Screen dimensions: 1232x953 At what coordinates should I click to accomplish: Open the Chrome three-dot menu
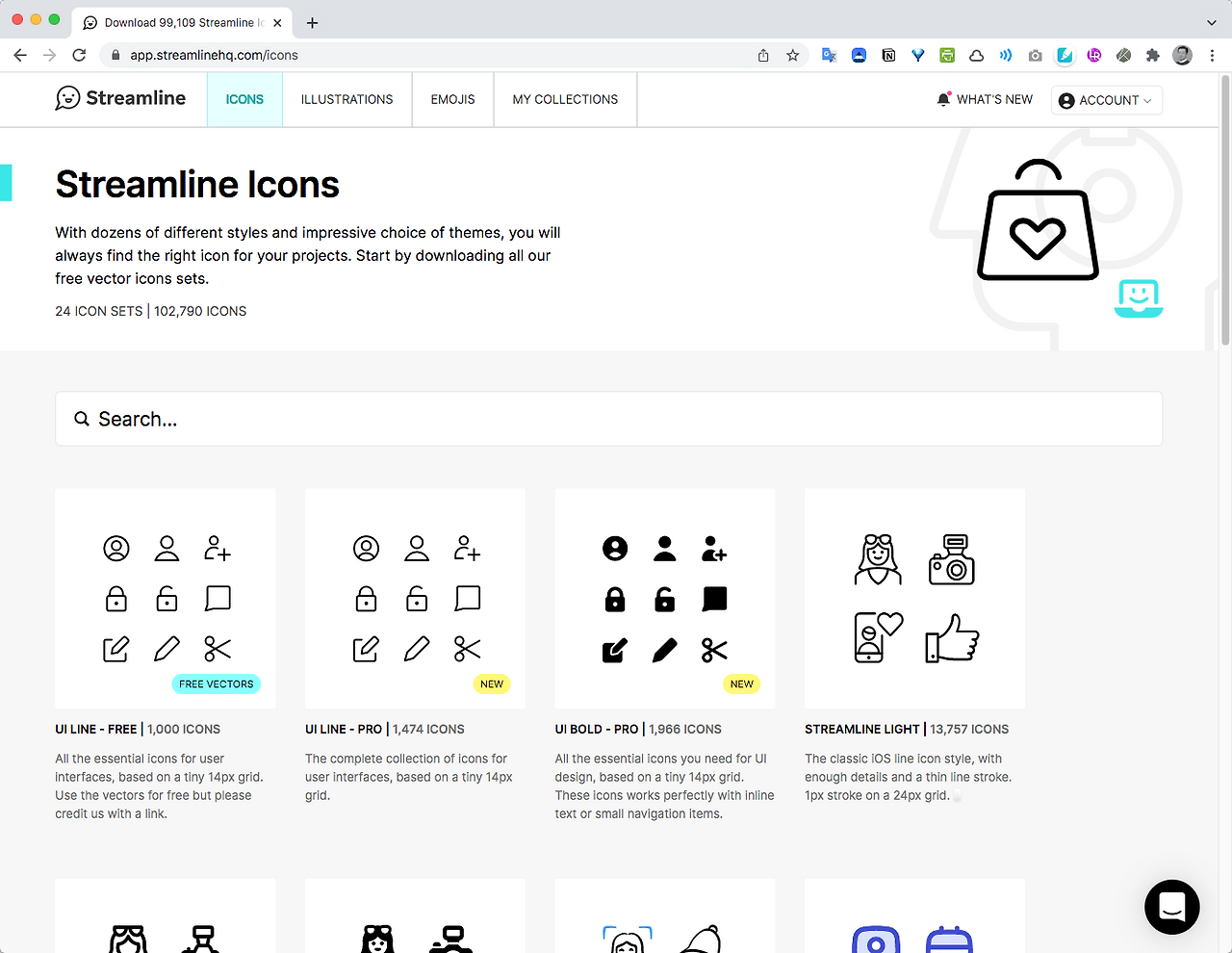tap(1213, 55)
